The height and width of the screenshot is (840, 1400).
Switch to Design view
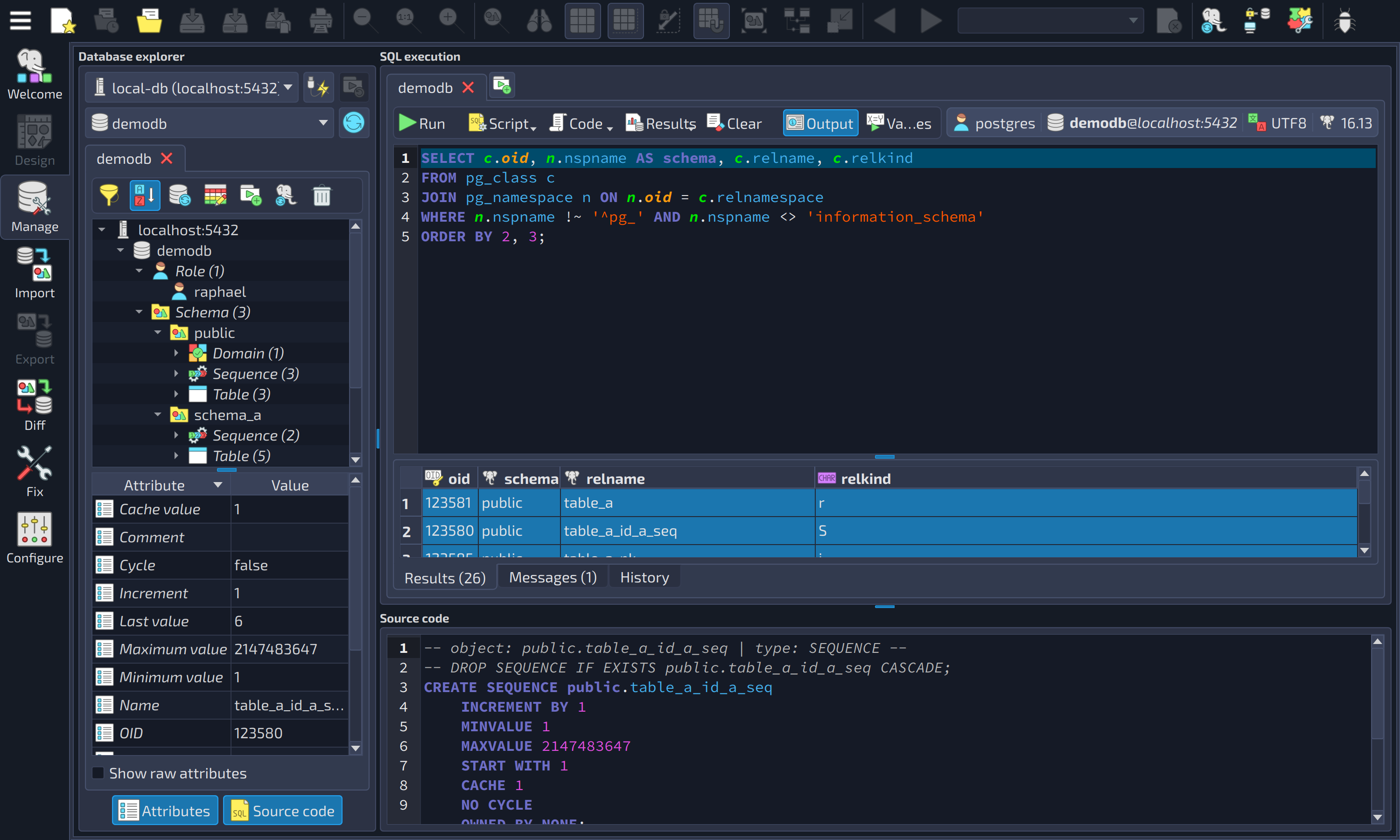point(35,140)
